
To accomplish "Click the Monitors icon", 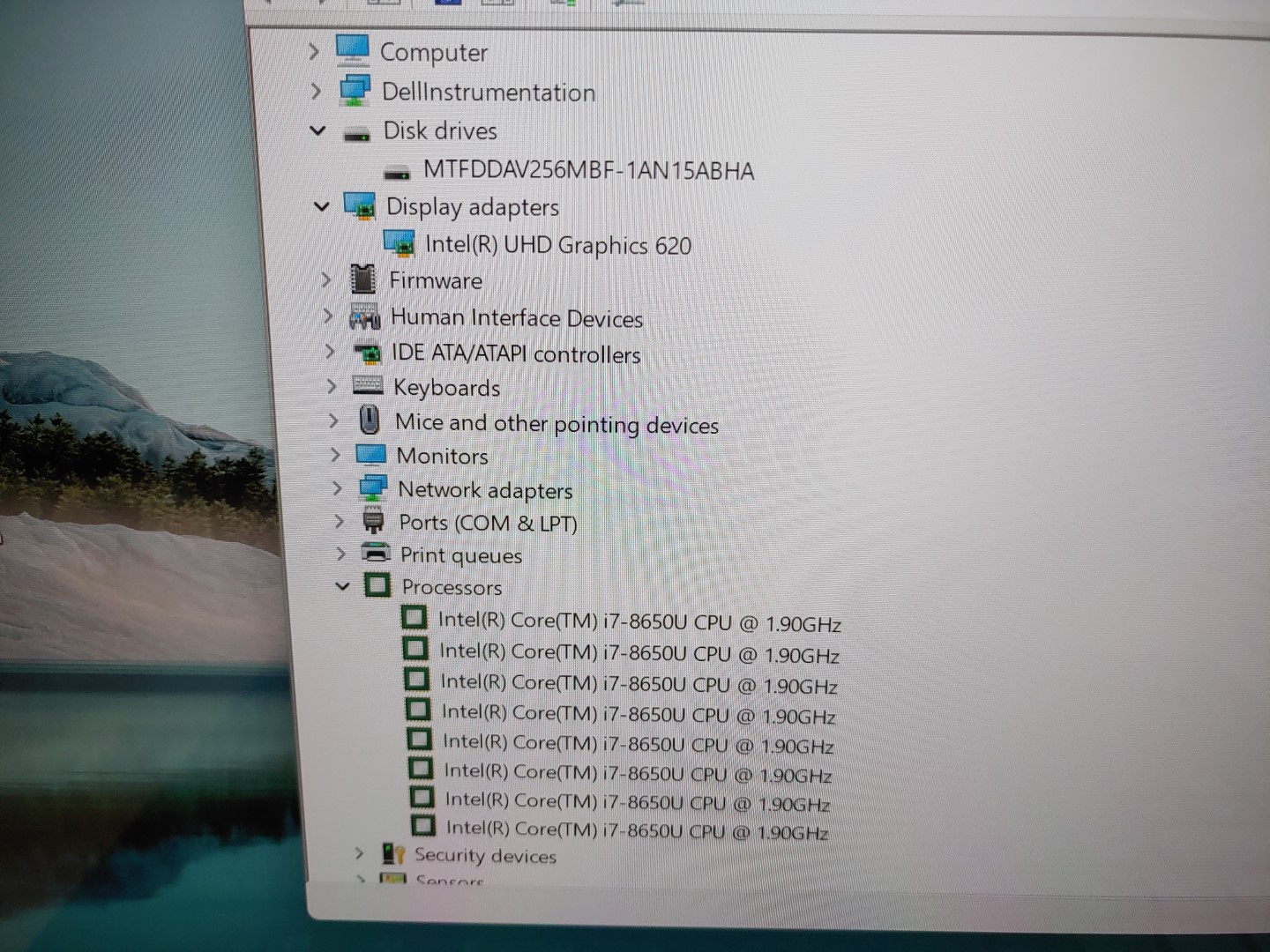I will coord(371,455).
